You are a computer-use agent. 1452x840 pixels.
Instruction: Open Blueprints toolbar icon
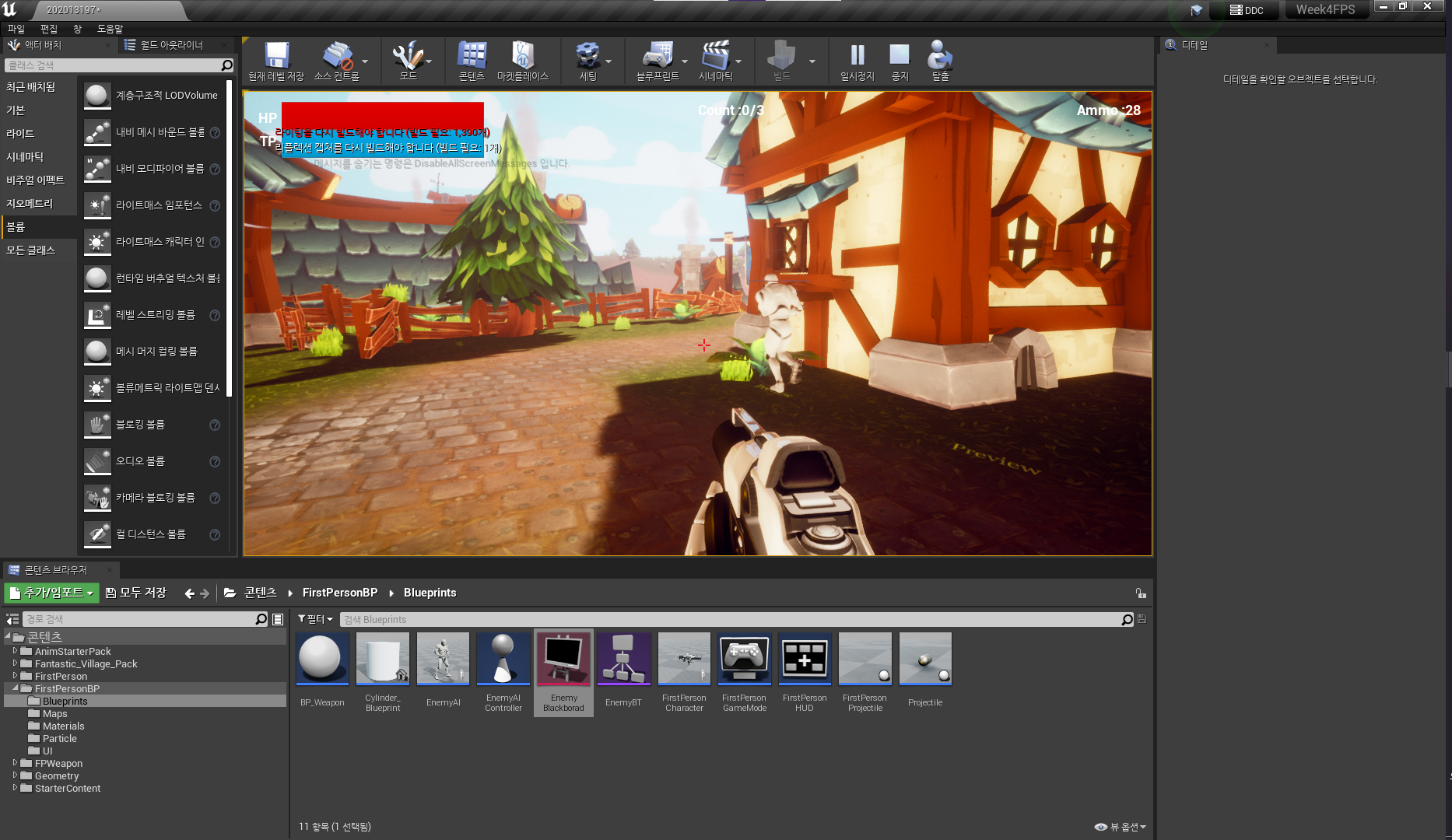657,61
